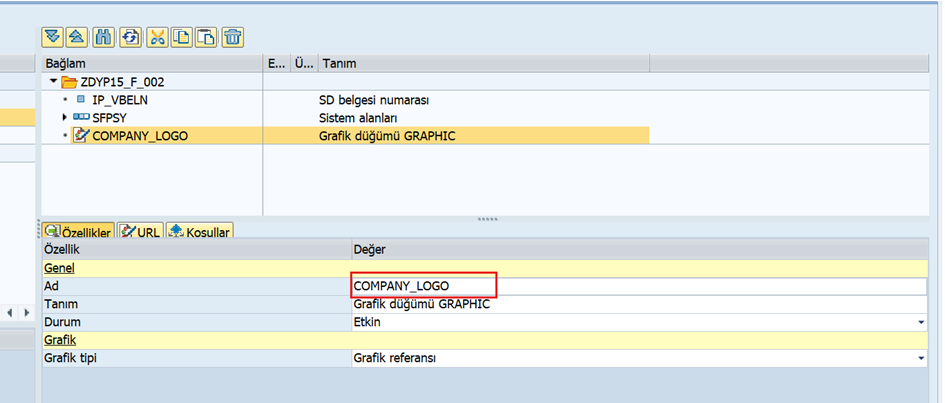This screenshot has width=945, height=403.
Task: Cut the node with the scissors icon
Action: pyautogui.click(x=156, y=38)
